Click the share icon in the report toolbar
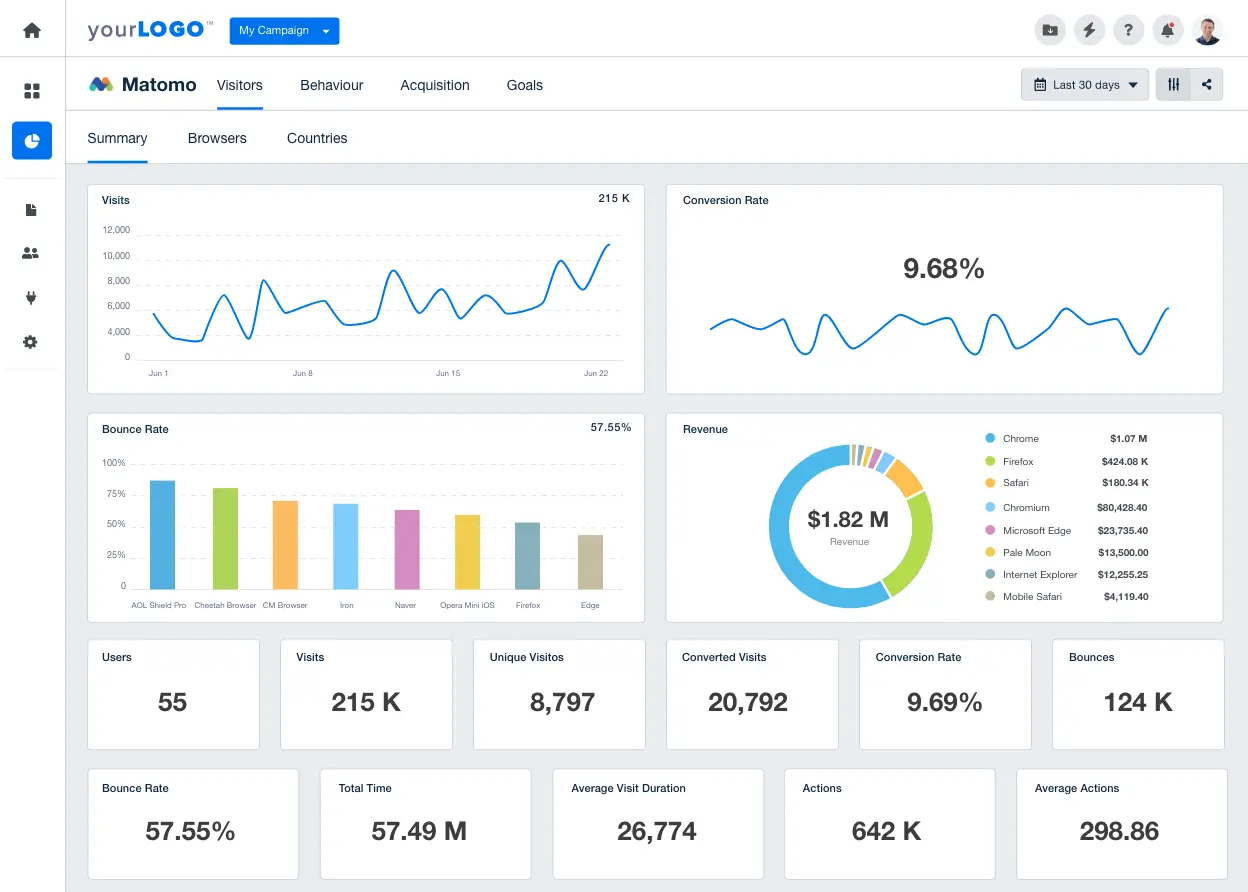Image resolution: width=1248 pixels, height=892 pixels. [1205, 84]
